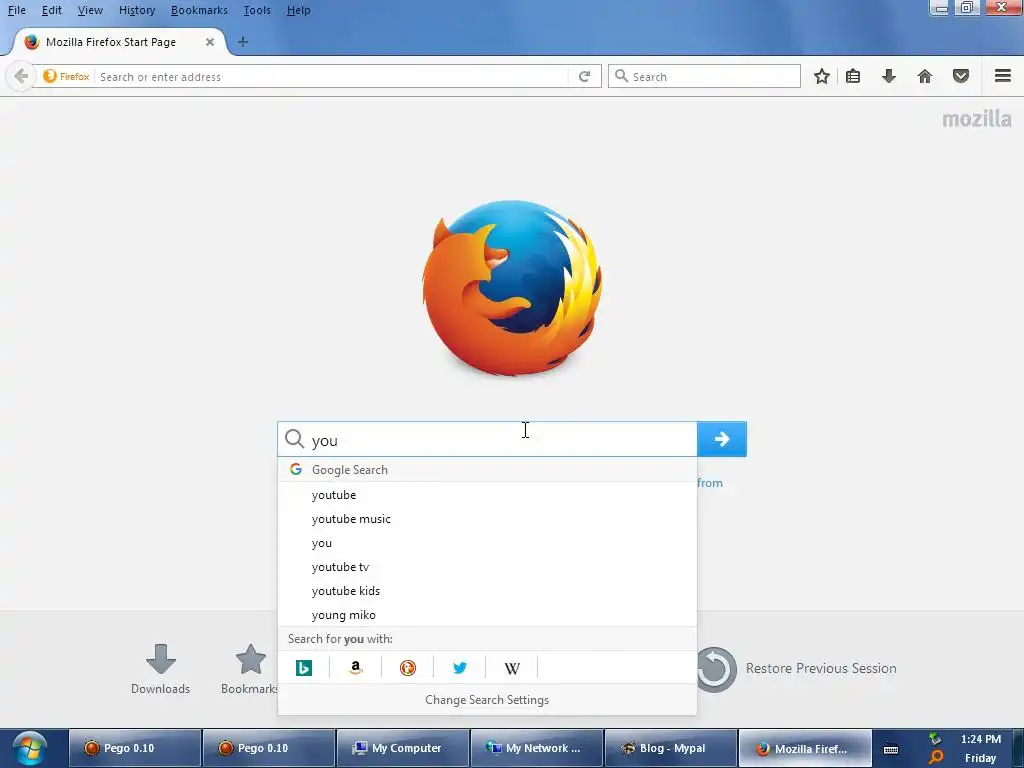Click the Restore Previous Session circular icon
The width and height of the screenshot is (1024, 768).
point(714,669)
